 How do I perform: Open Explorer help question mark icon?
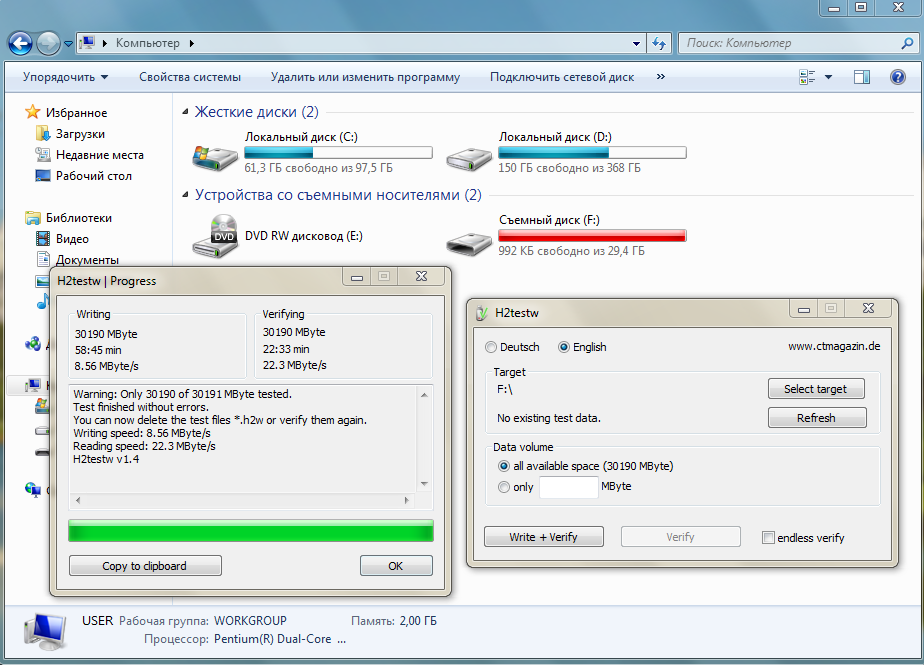(897, 77)
